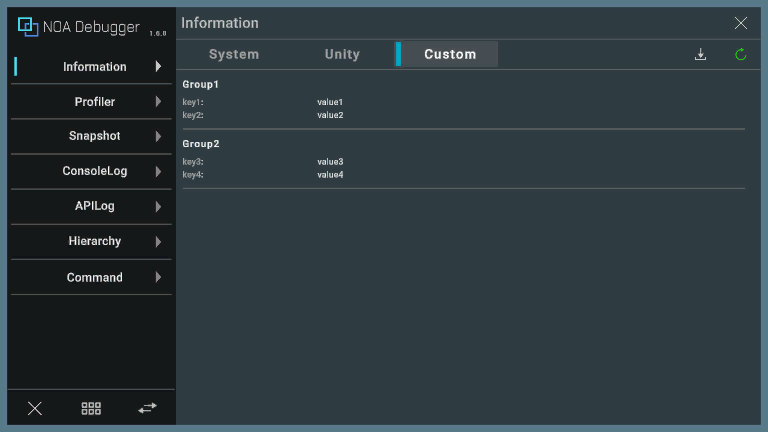Viewport: 768px width, 432px height.
Task: Expand the arrow next to Hierarchy
Action: 158,241
